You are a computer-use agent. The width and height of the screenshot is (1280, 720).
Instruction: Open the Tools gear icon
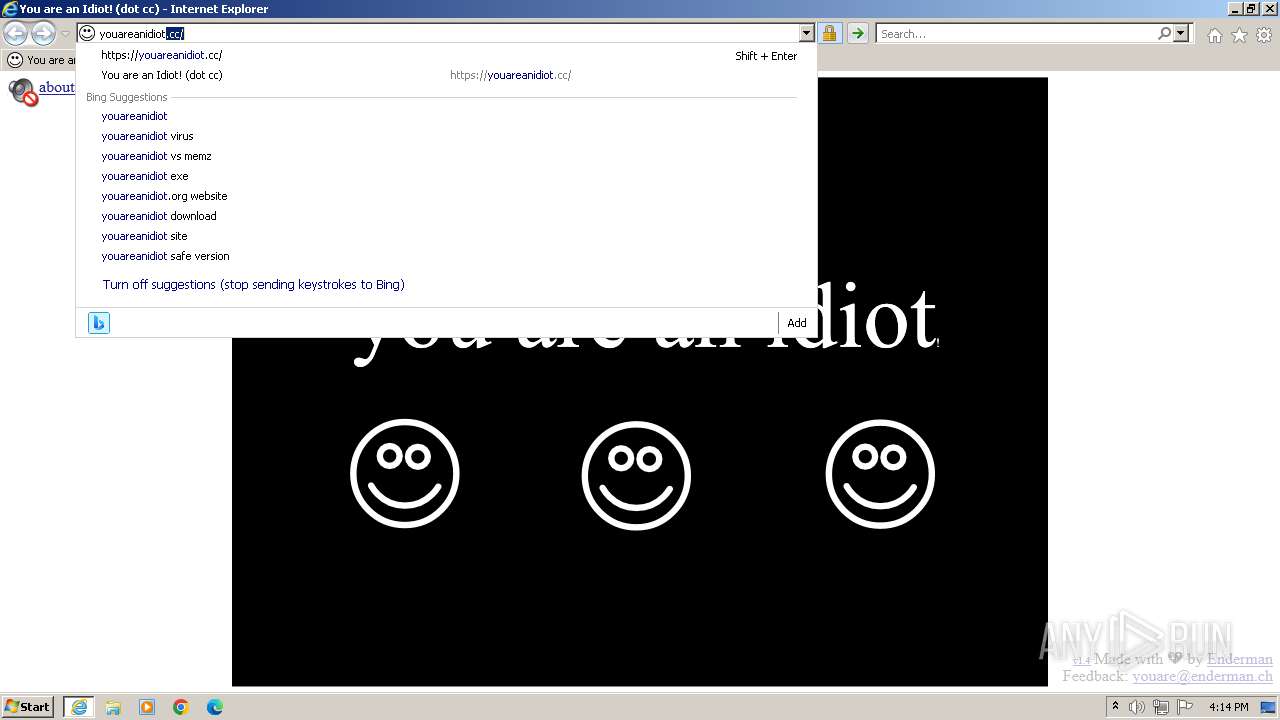coord(1264,35)
